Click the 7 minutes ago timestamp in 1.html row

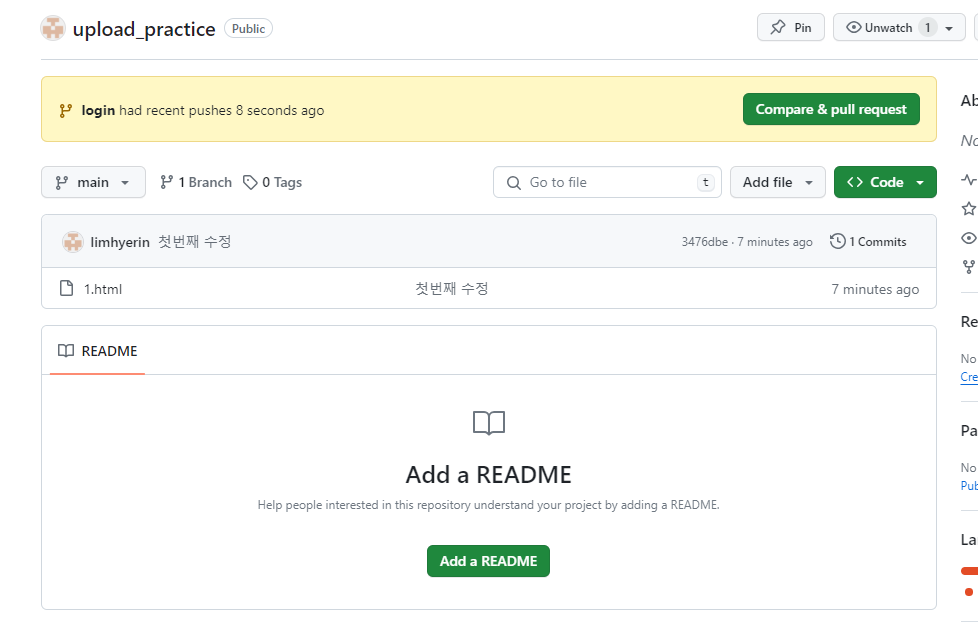875,289
